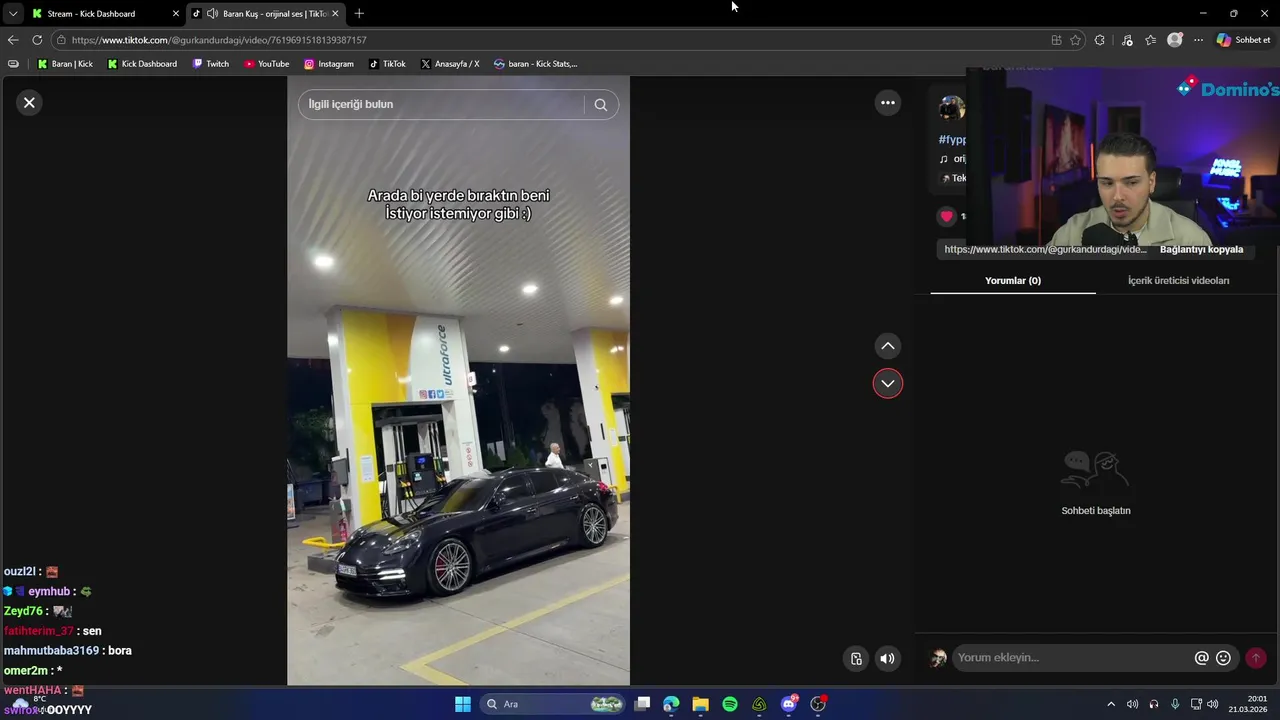Open the creator's profile avatar
The height and width of the screenshot is (720, 1280).
pyautogui.click(x=952, y=107)
